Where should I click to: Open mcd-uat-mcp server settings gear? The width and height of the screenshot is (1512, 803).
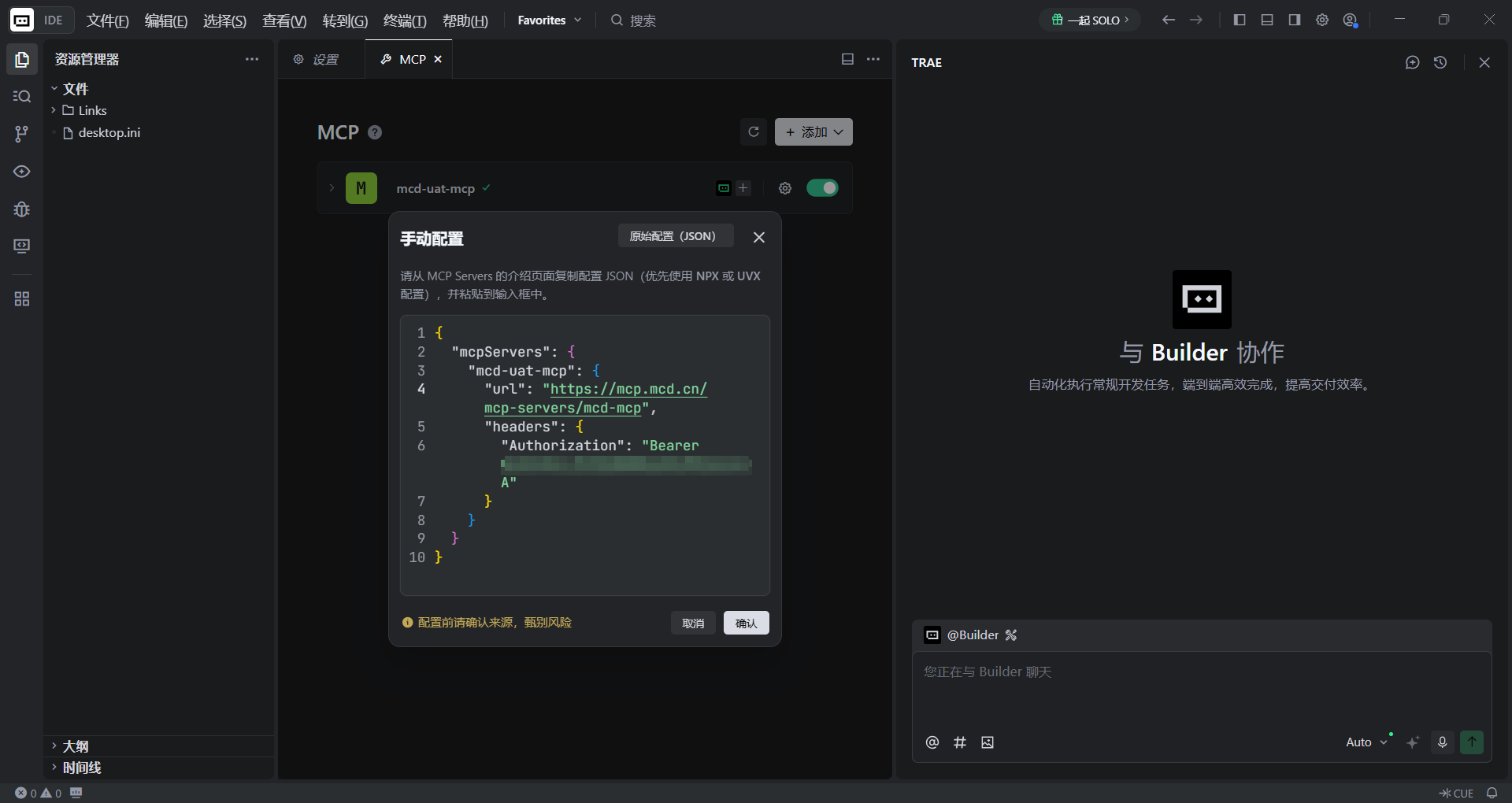[x=784, y=188]
